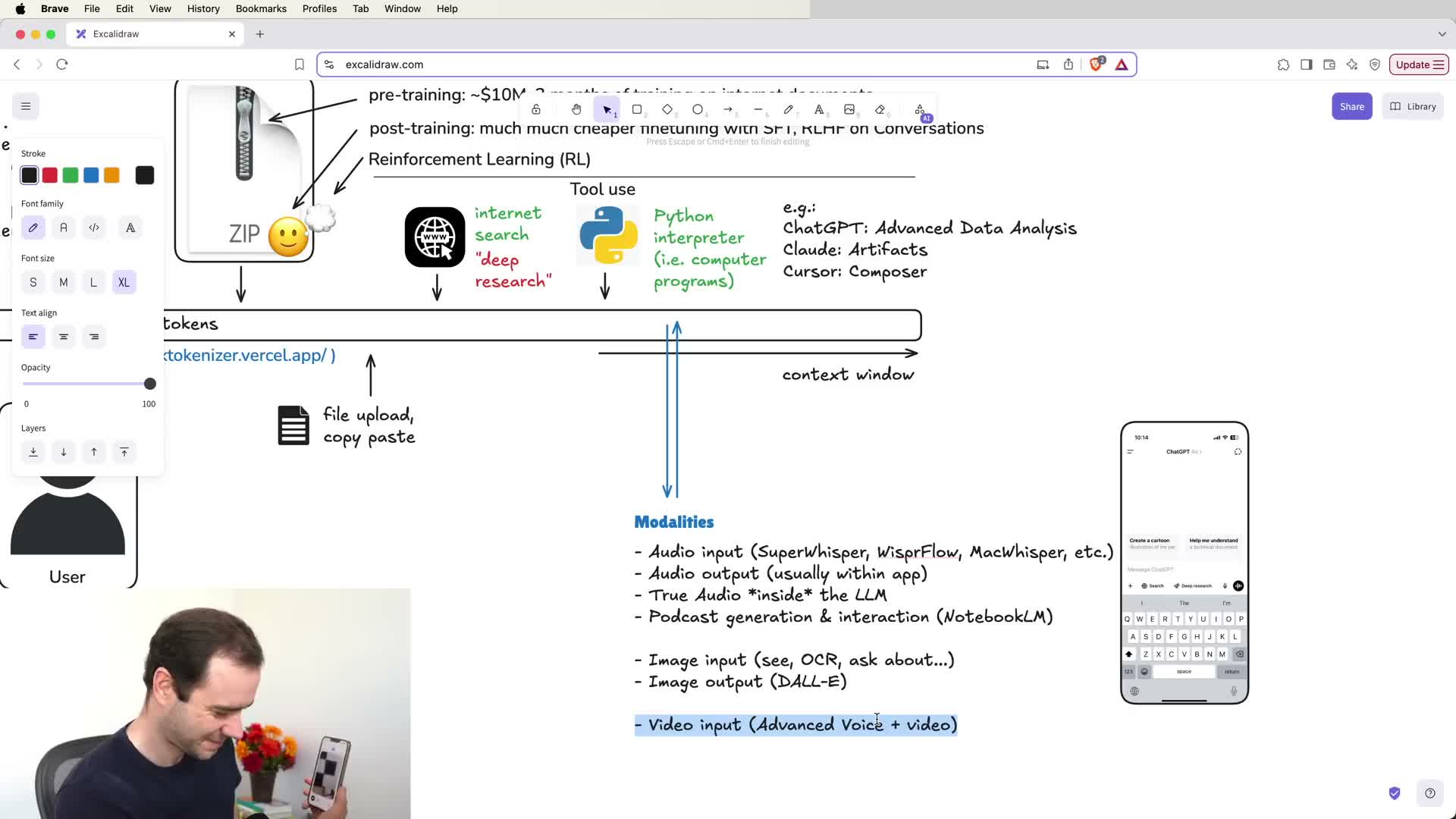Image resolution: width=1456 pixels, height=819 pixels.
Task: Click the Share button
Action: click(x=1351, y=106)
